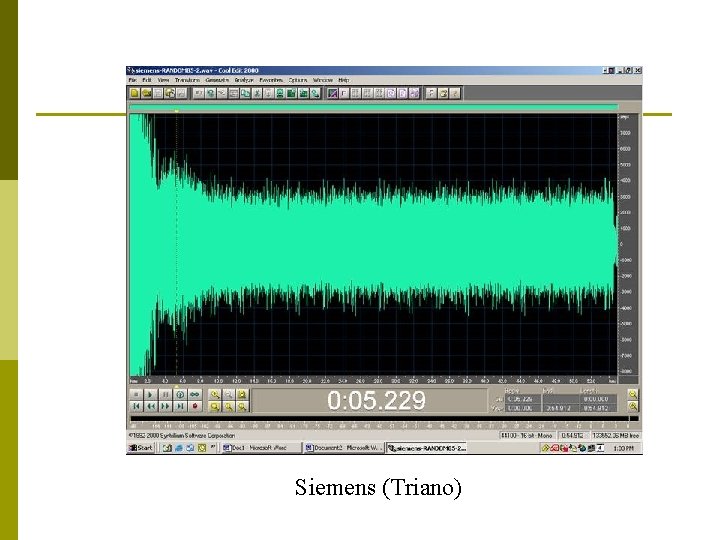Click the siemens-RANDOM Cool Edit taskbar button
This screenshot has height=540, width=720.
point(427,448)
